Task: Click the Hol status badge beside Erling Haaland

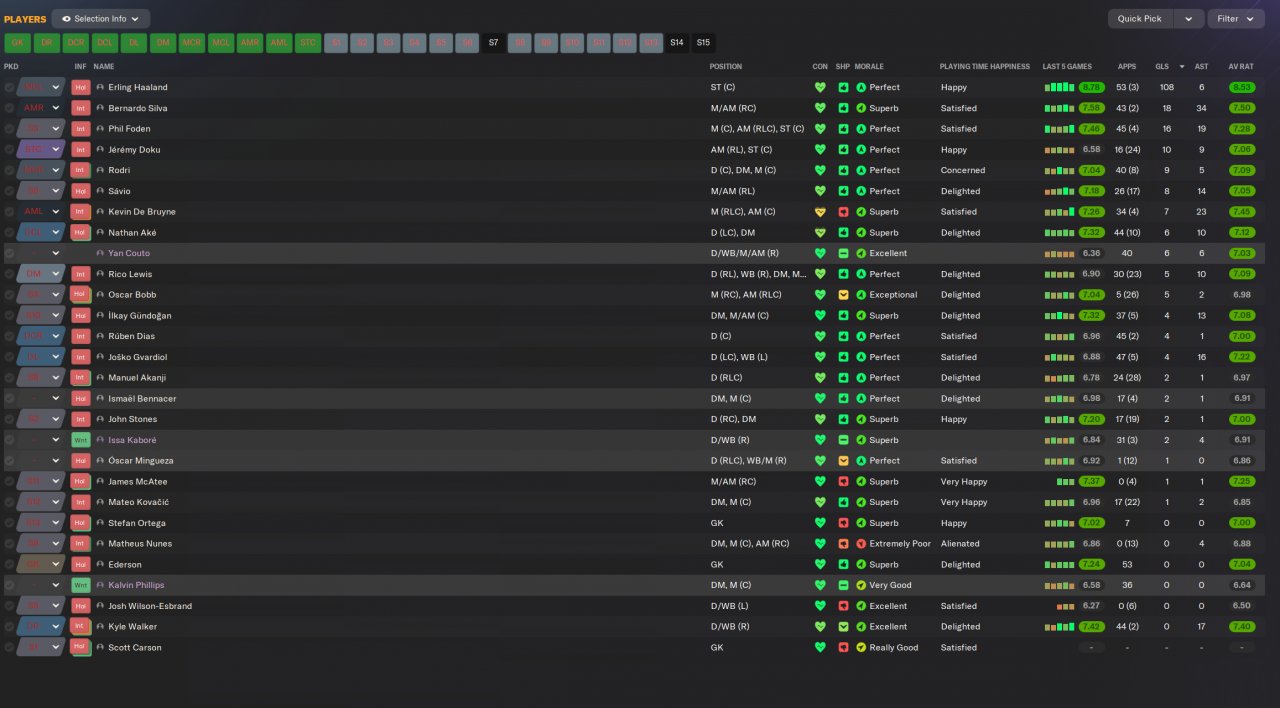Action: 80,87
